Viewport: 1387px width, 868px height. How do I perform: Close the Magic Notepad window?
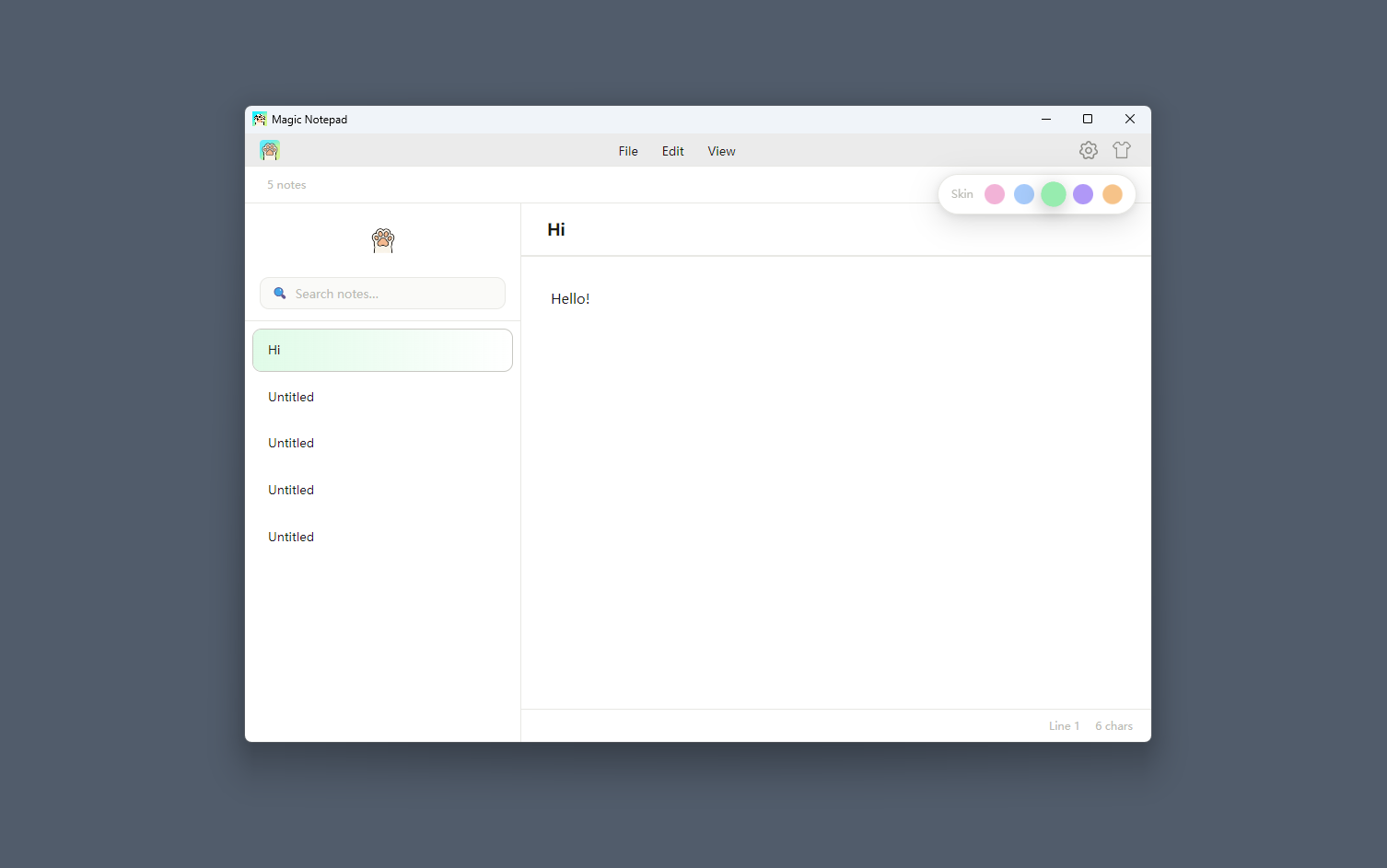[x=1130, y=119]
